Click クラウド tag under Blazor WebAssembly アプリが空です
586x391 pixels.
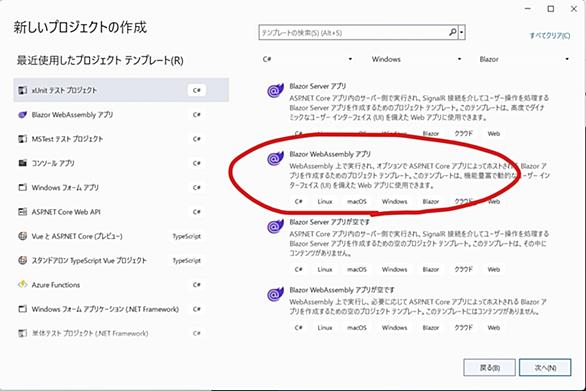463,328
